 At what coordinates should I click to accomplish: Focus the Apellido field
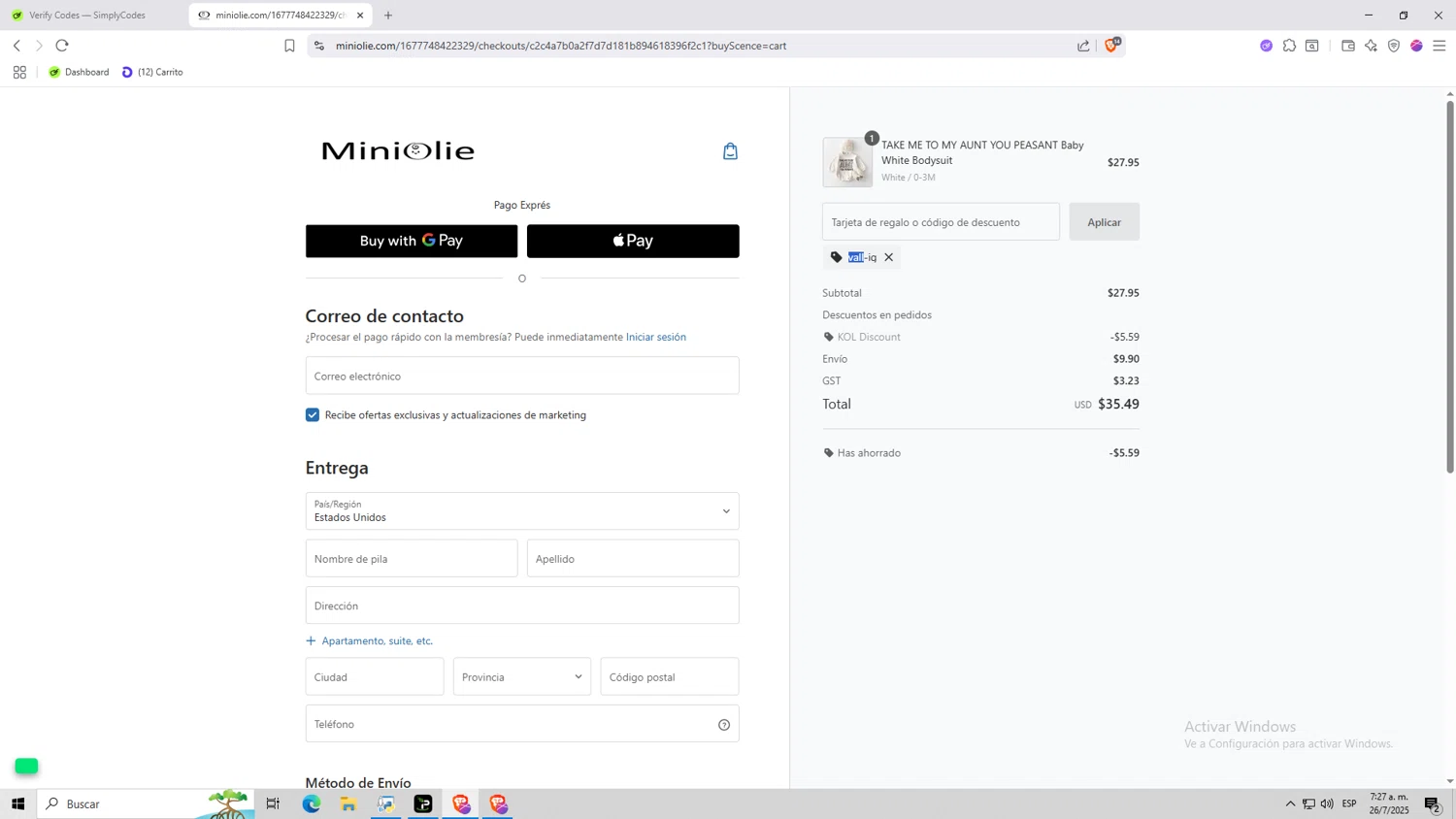633,559
